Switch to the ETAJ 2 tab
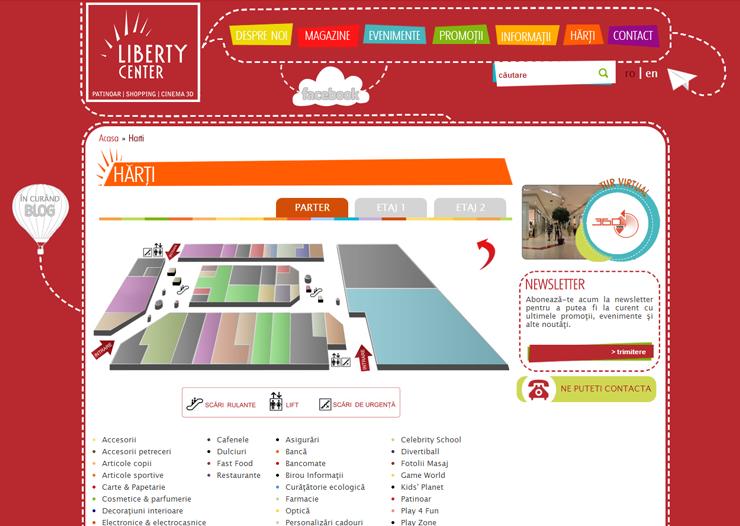This screenshot has width=740, height=526. (470, 208)
